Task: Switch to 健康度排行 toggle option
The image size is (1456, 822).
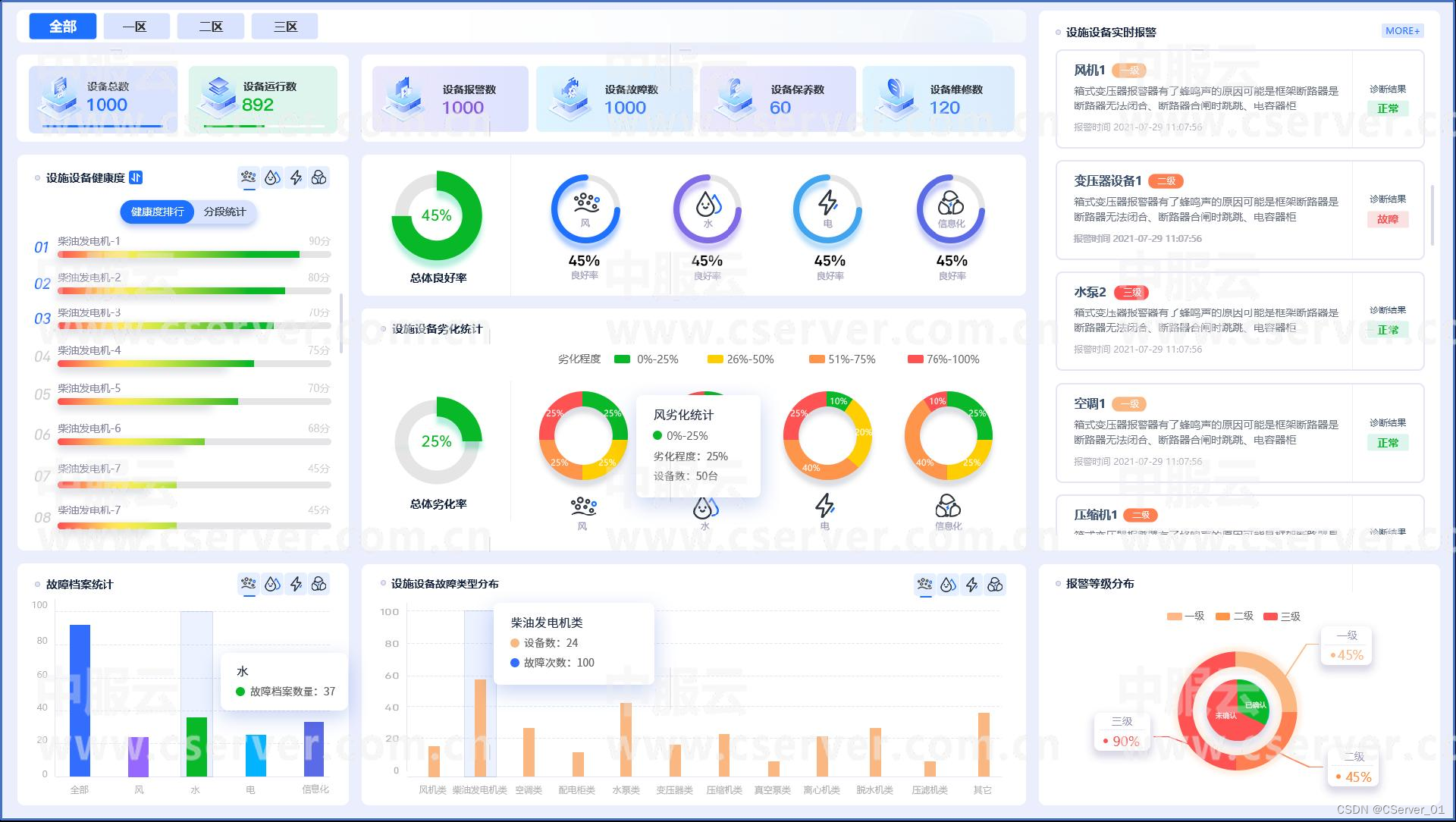Action: click(x=157, y=212)
